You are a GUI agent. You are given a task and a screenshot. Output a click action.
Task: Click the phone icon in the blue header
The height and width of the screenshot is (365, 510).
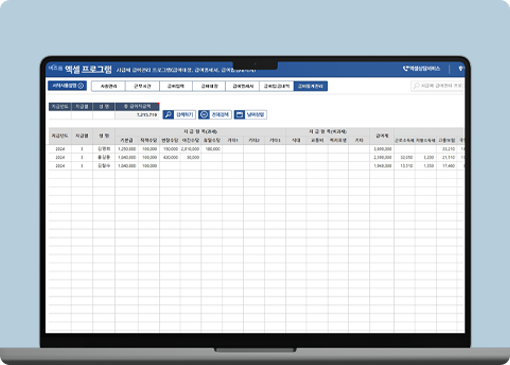click(406, 69)
